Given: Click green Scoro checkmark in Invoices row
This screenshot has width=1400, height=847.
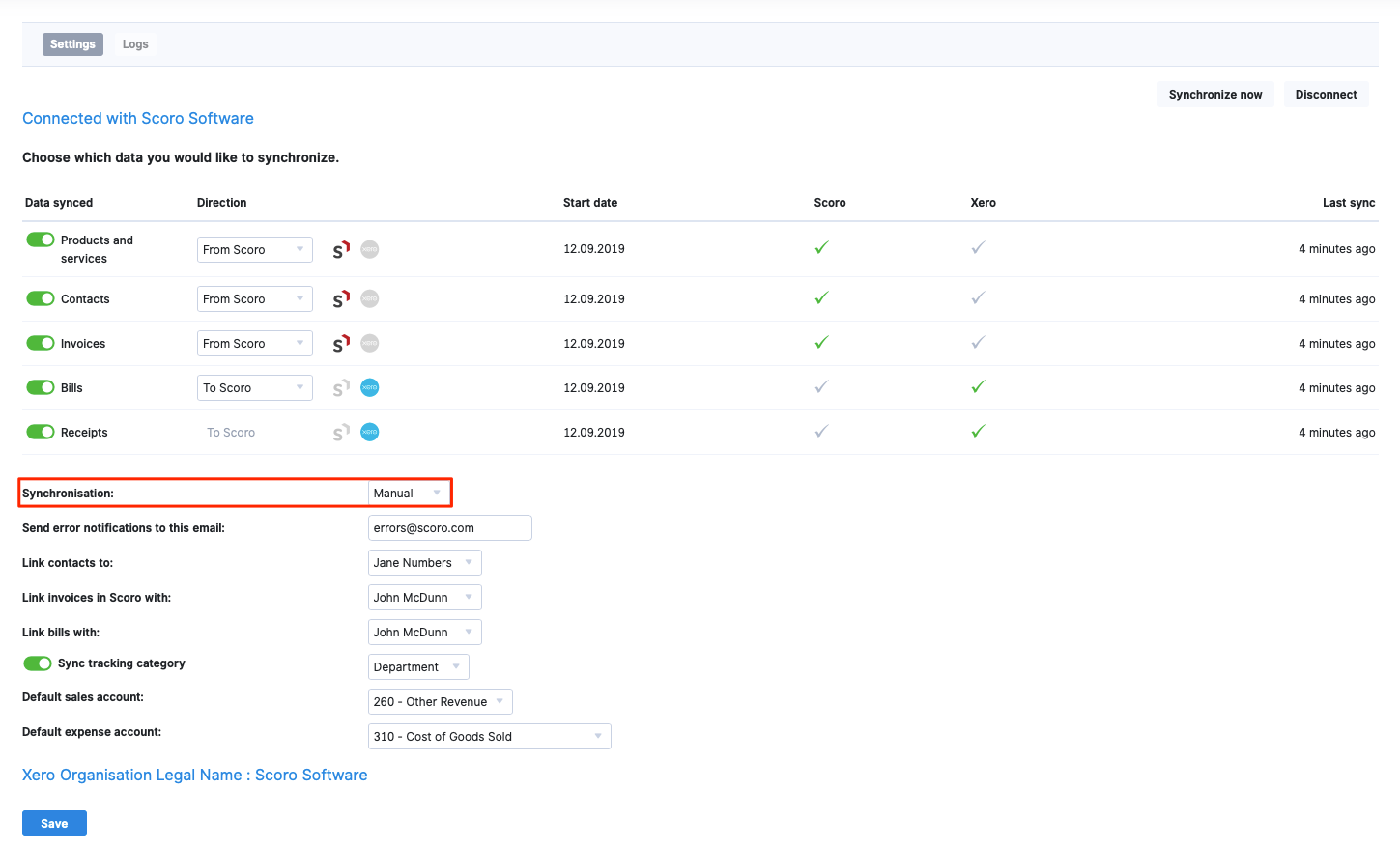Looking at the screenshot, I should point(821,343).
